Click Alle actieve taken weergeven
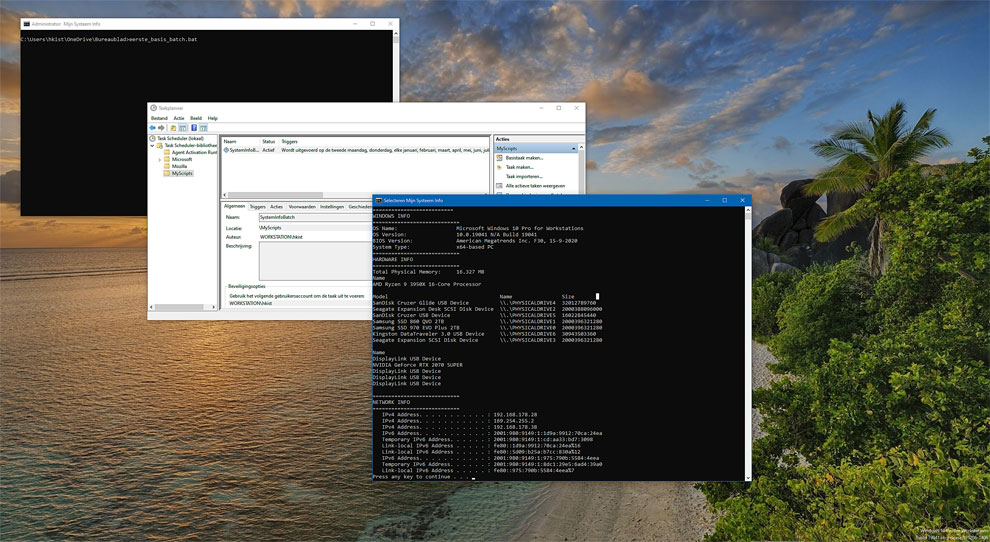This screenshot has width=990, height=542. click(x=535, y=186)
